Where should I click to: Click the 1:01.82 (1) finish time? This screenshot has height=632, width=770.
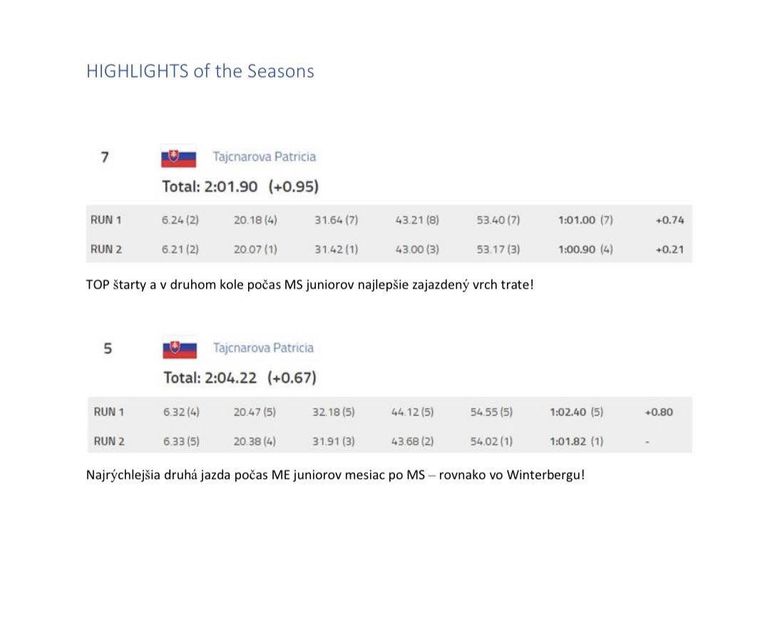click(577, 441)
